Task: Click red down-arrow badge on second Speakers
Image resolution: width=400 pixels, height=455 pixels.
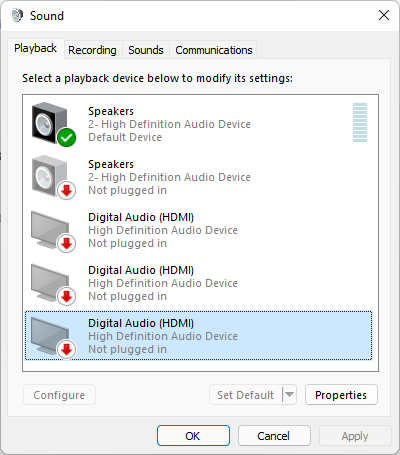Action: click(67, 191)
